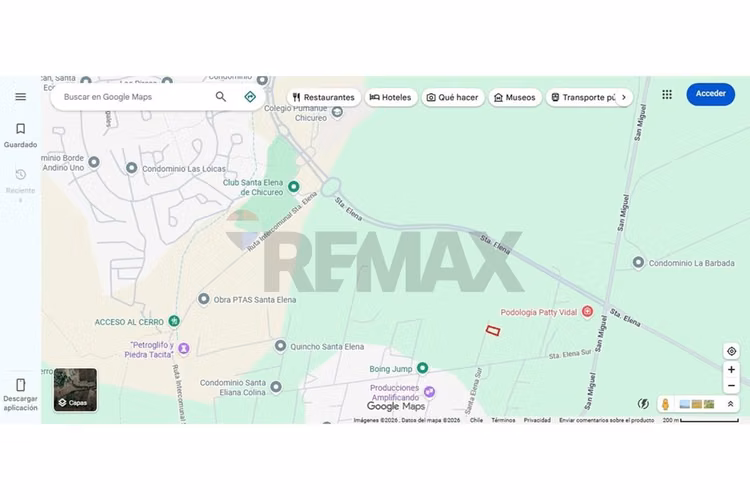
Task: Select ACCESO AL CERRO marker
Action: tap(174, 321)
